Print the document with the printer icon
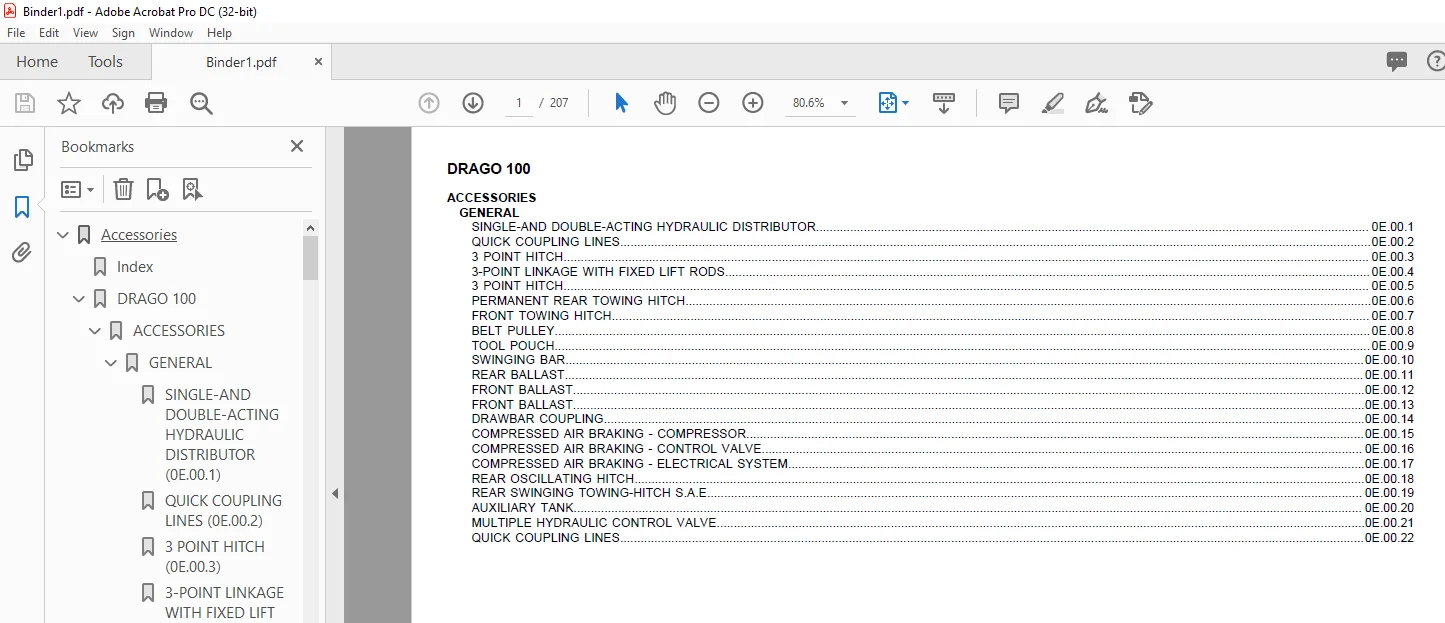The width and height of the screenshot is (1445, 623). 156,103
